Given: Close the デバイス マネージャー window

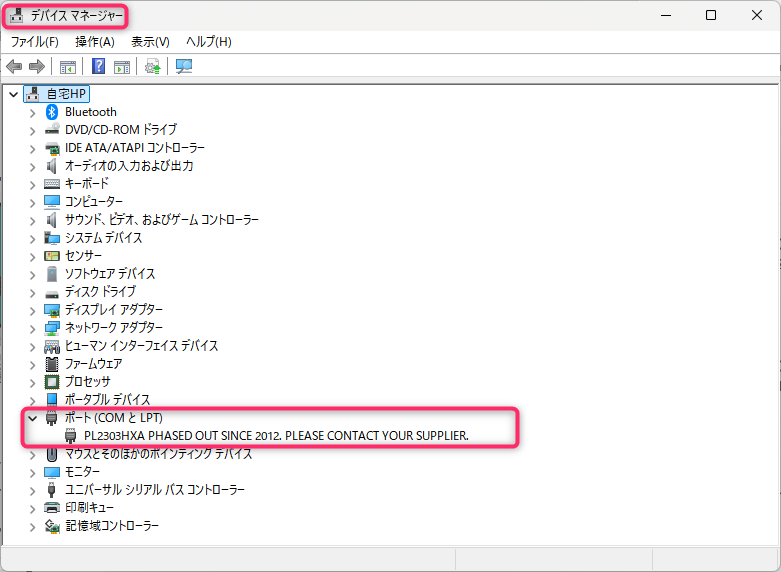Looking at the screenshot, I should 757,15.
